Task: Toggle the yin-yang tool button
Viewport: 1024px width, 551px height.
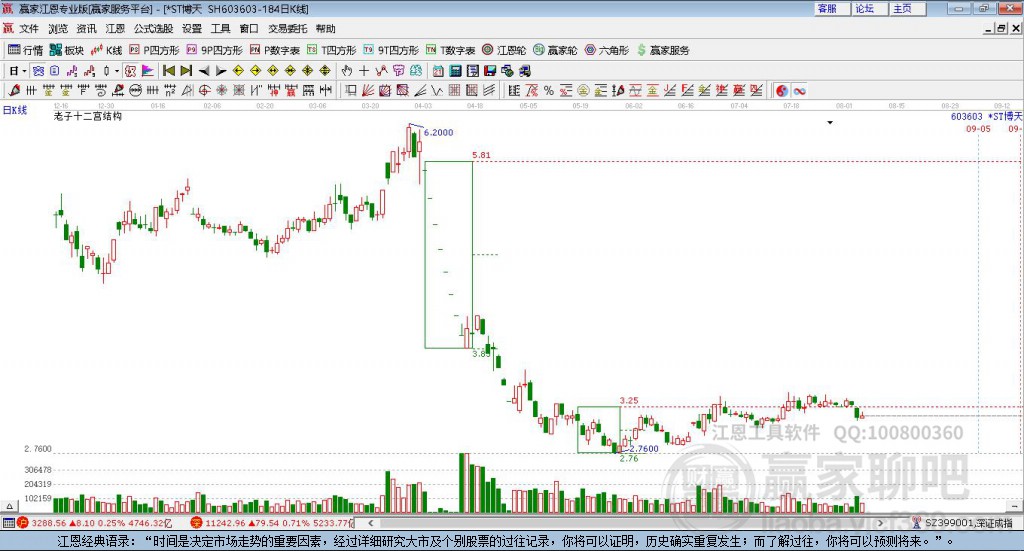Action: tap(782, 91)
